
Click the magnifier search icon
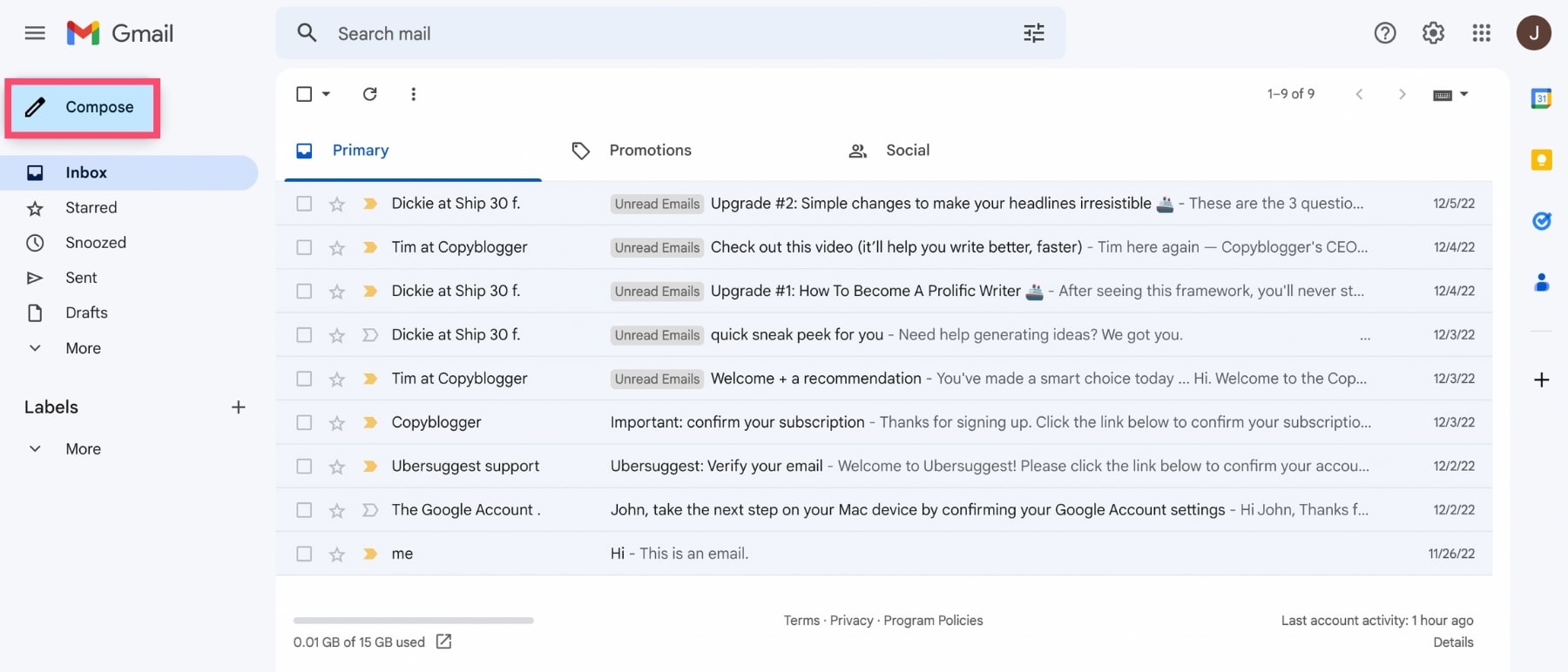[307, 33]
